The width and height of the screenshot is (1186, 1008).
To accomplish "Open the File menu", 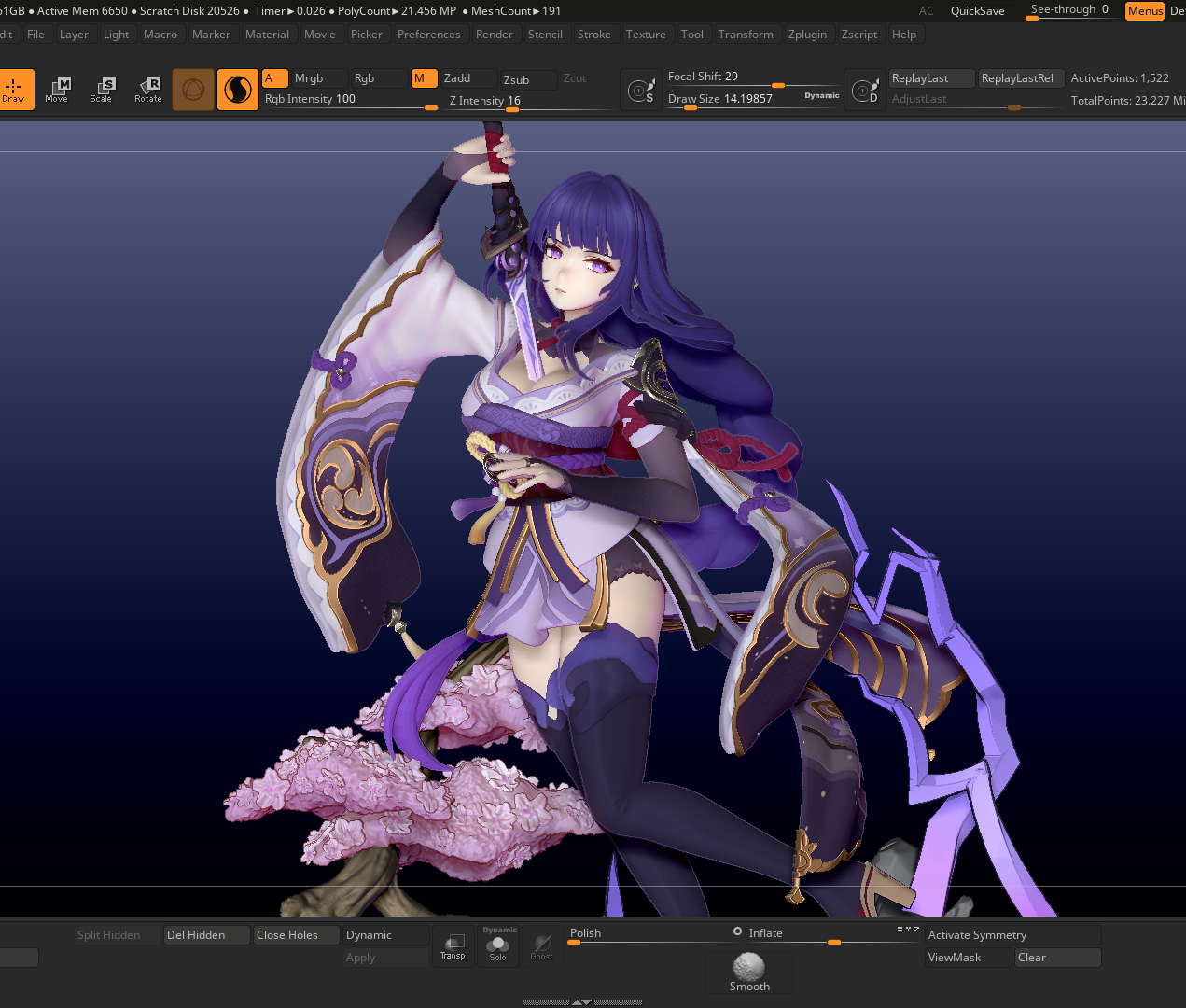I will click(x=35, y=35).
